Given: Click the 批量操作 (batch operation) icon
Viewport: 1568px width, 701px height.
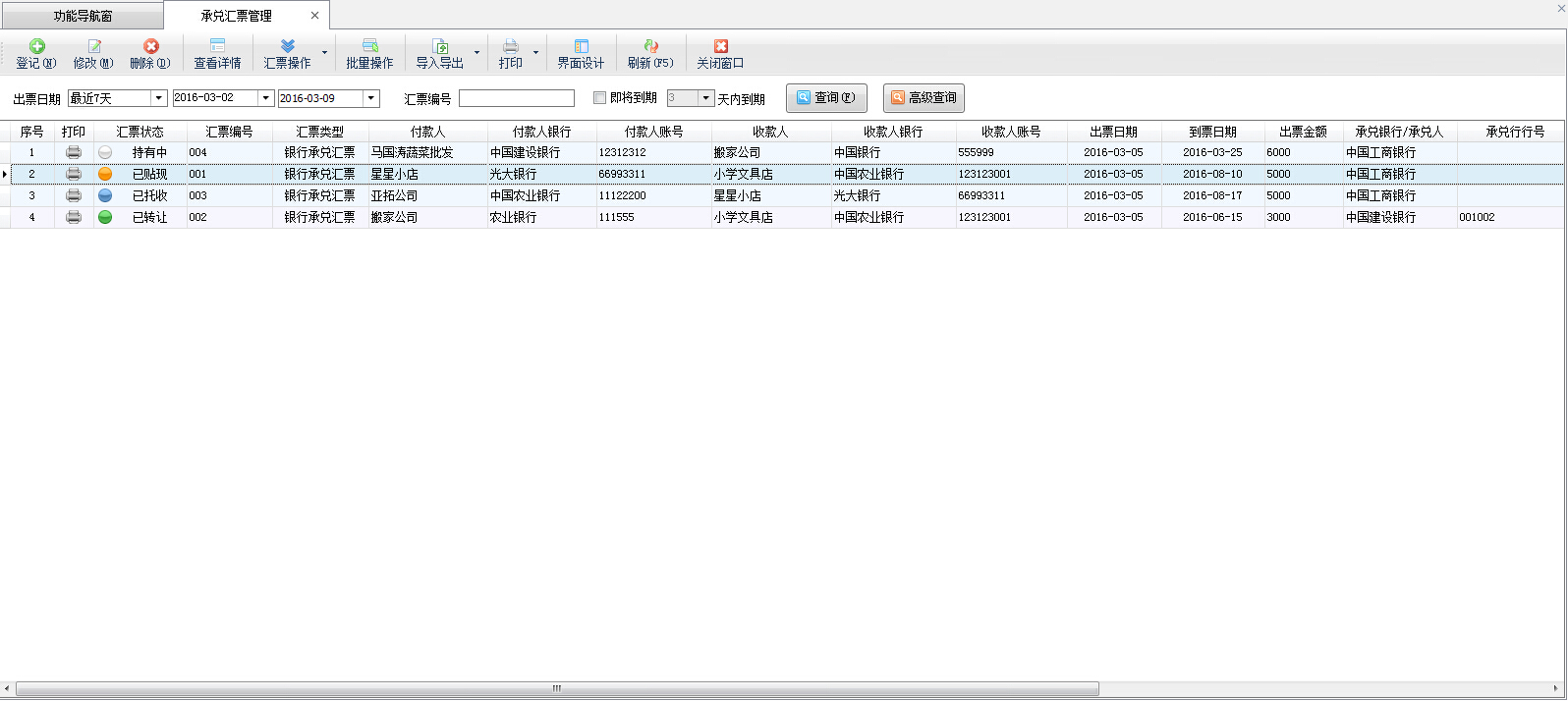Looking at the screenshot, I should tap(369, 47).
